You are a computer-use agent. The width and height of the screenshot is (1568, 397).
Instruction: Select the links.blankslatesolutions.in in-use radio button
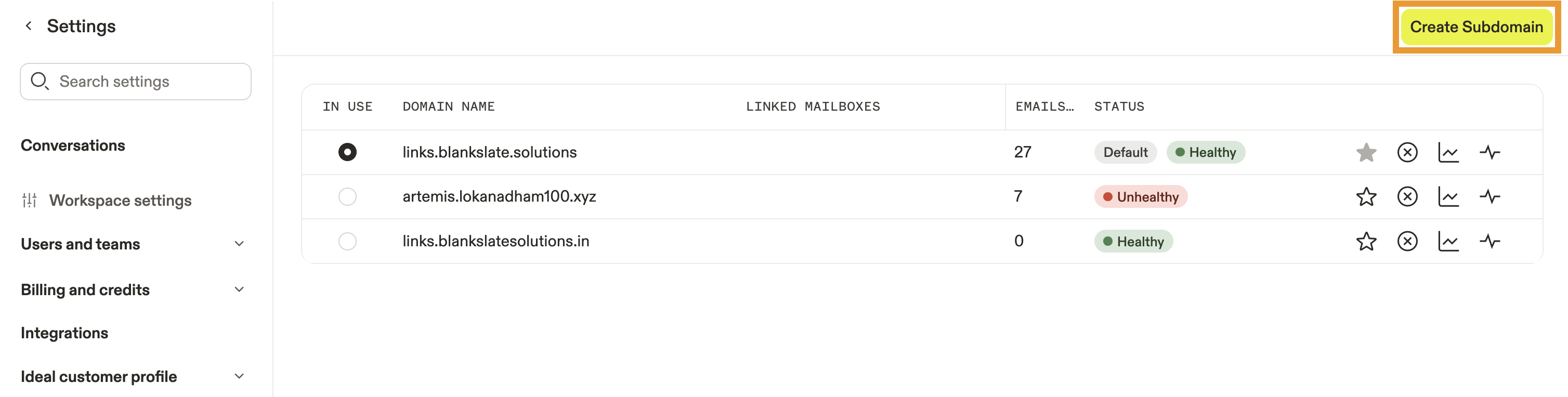point(347,241)
